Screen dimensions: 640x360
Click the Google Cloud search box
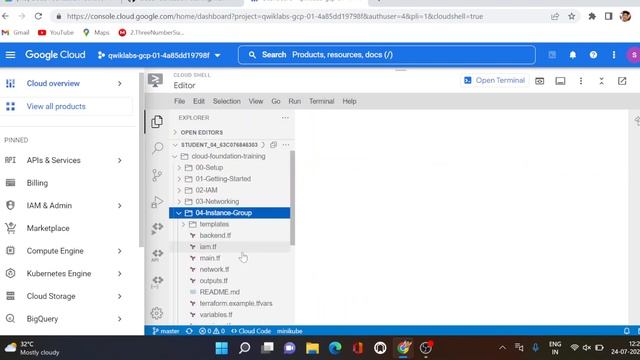coord(387,55)
